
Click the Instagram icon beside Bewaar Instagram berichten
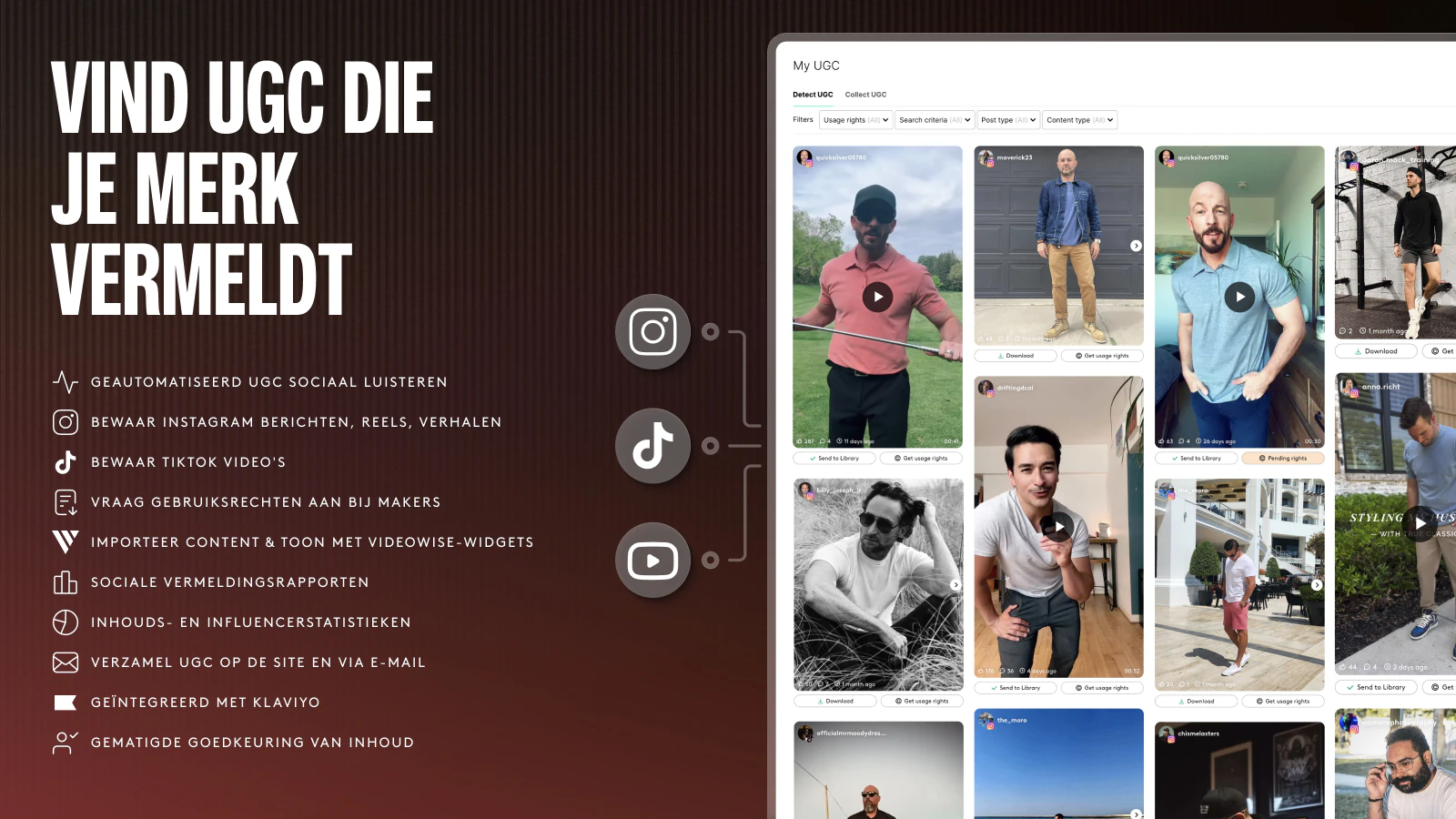(66, 421)
